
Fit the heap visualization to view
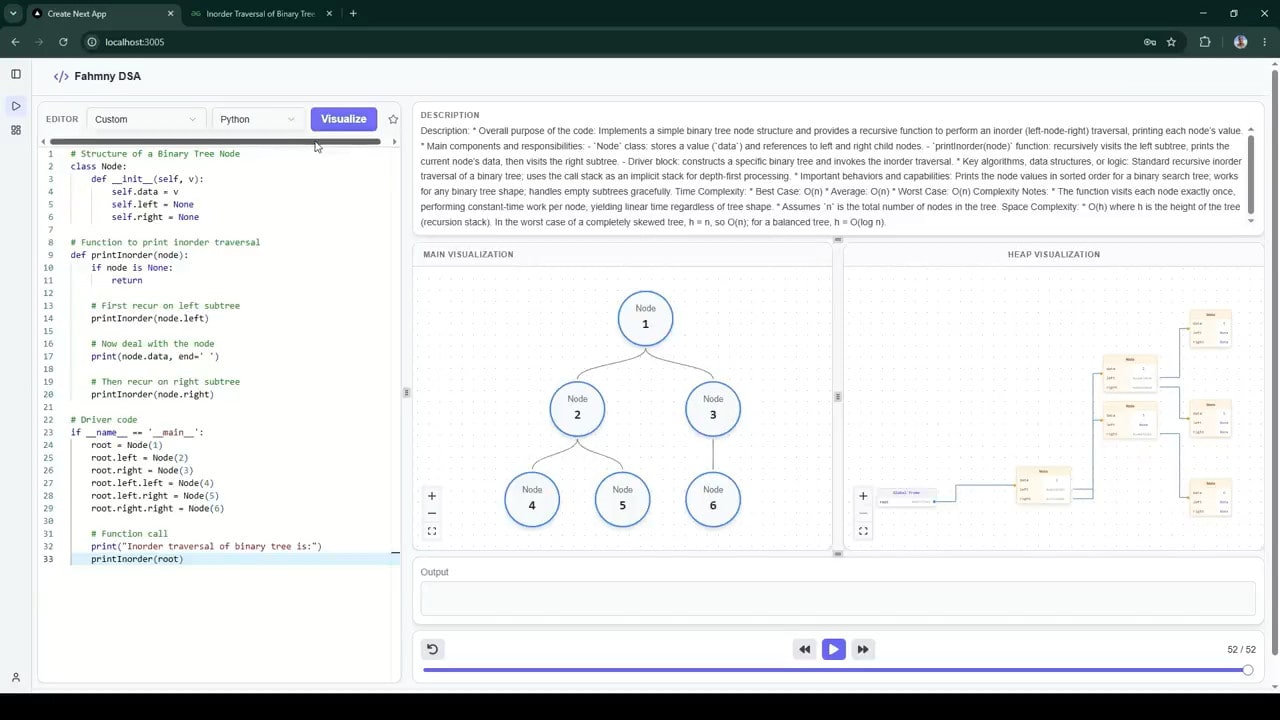(863, 531)
